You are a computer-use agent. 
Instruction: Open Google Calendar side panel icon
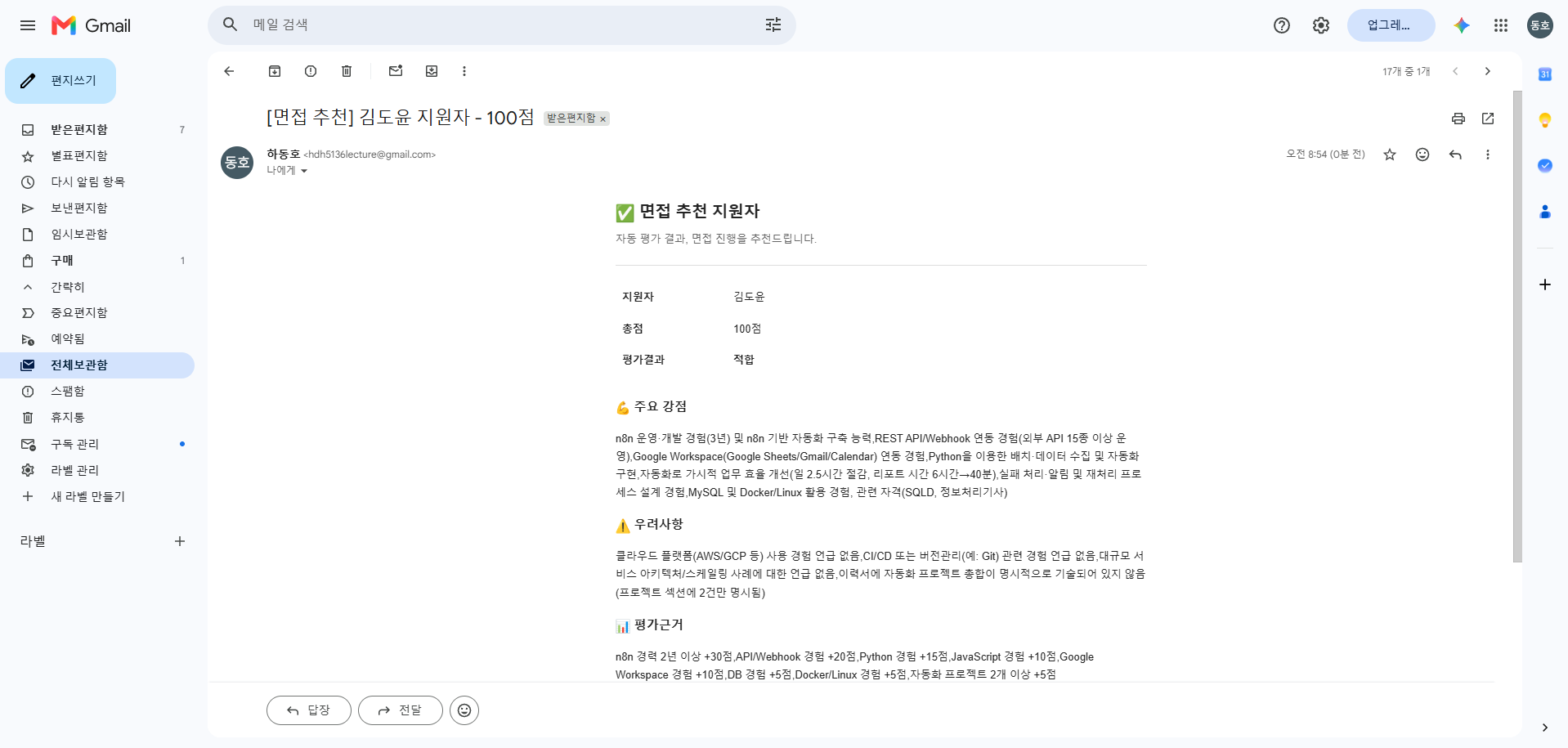[x=1545, y=74]
